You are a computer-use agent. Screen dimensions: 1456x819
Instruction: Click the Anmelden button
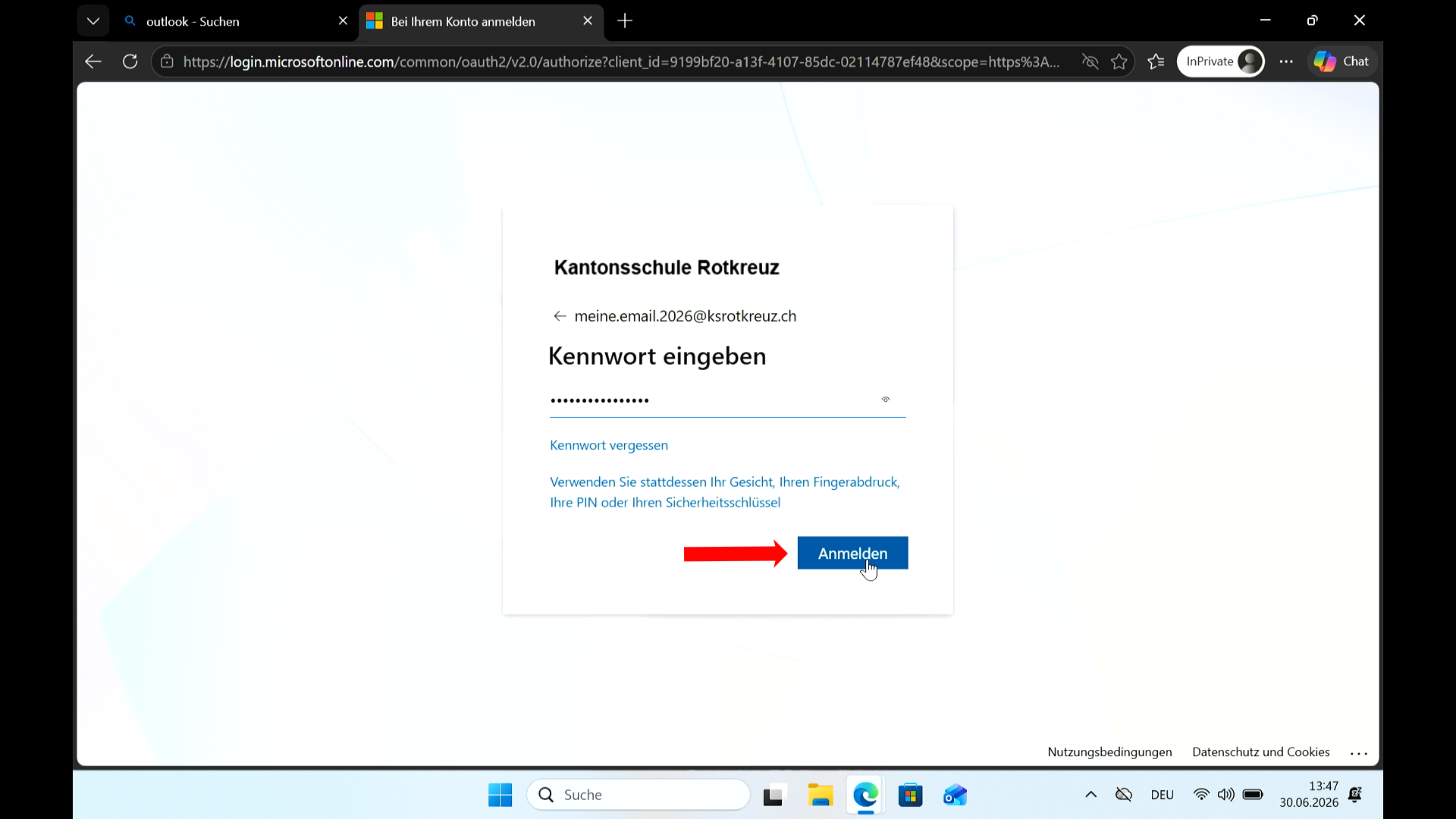(852, 553)
